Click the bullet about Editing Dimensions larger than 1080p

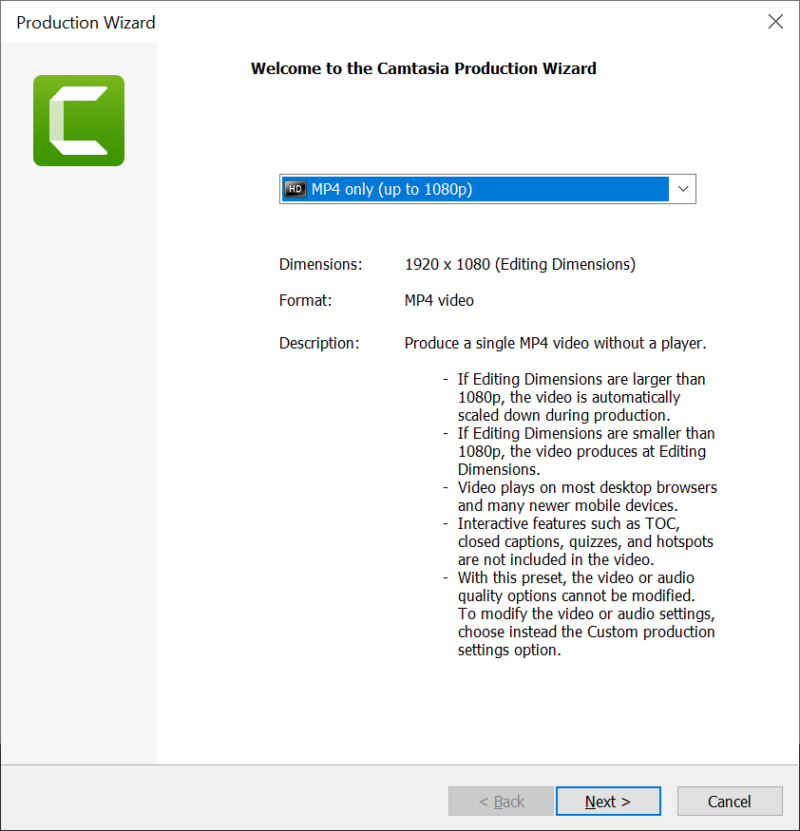574,397
